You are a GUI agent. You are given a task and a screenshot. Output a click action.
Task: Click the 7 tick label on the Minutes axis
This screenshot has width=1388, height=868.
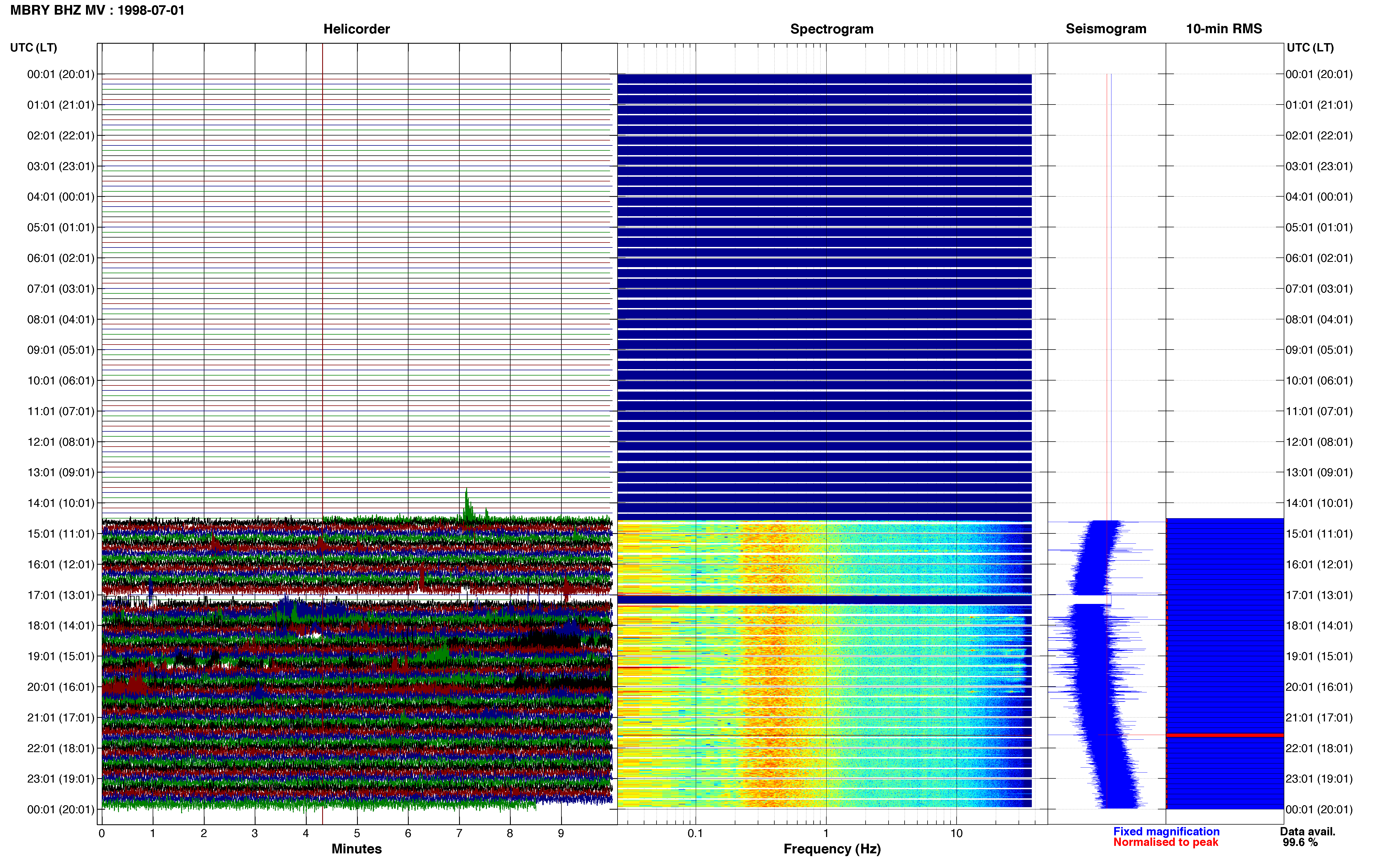coord(459,833)
